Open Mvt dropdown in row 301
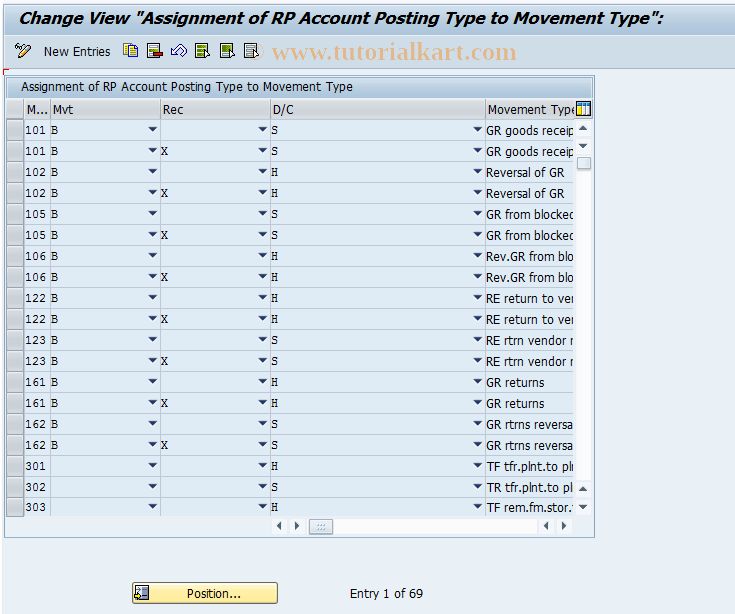This screenshot has height=614, width=735. pos(152,465)
